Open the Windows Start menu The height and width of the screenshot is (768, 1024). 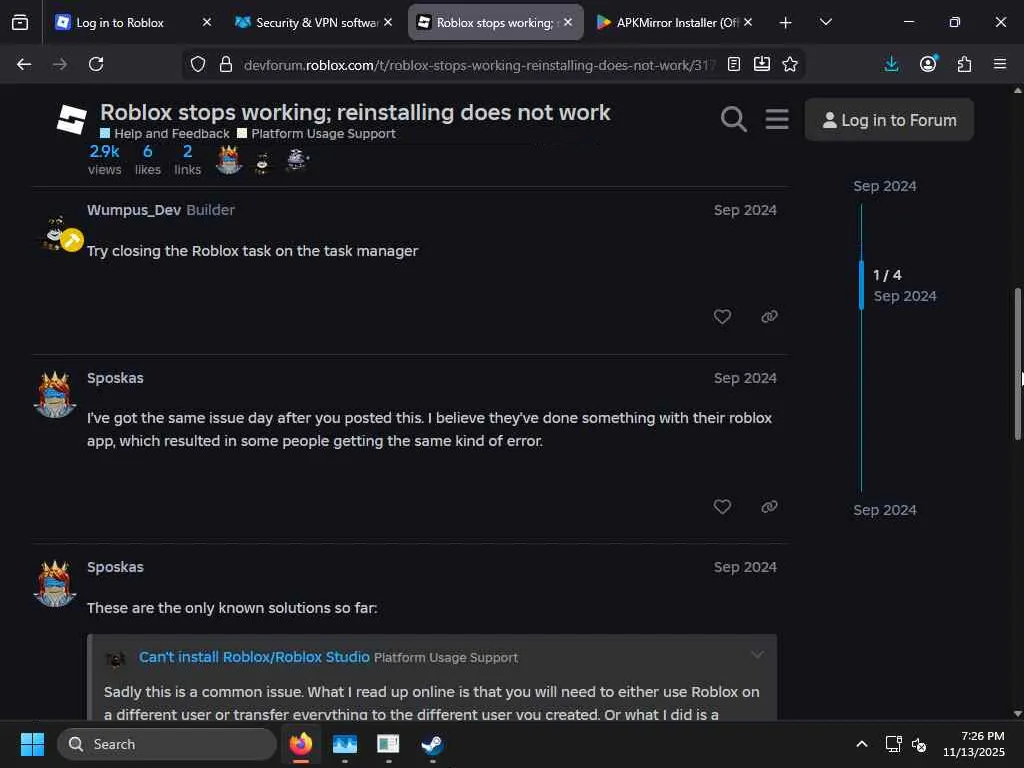point(32,744)
